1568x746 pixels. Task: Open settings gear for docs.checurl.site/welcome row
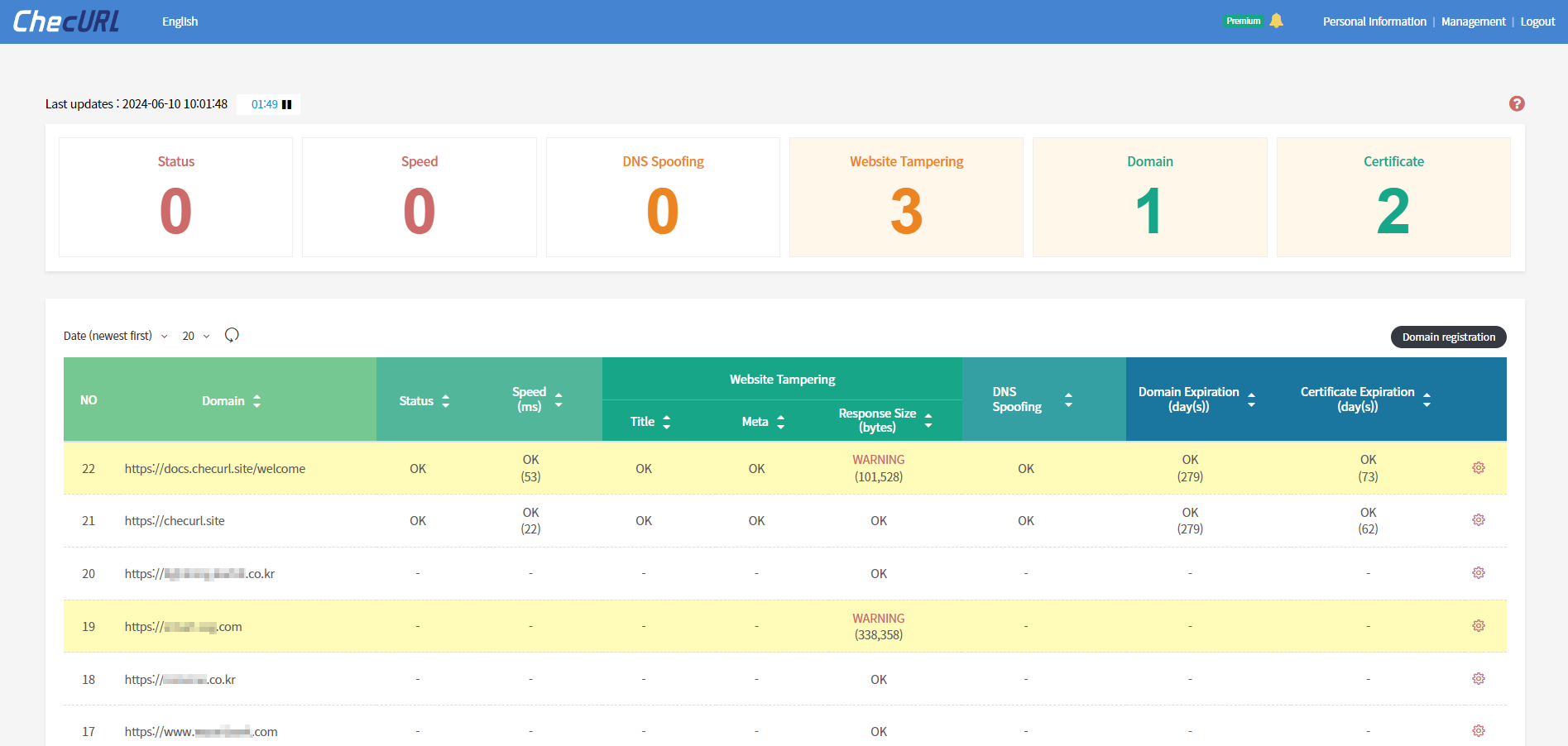(1478, 468)
